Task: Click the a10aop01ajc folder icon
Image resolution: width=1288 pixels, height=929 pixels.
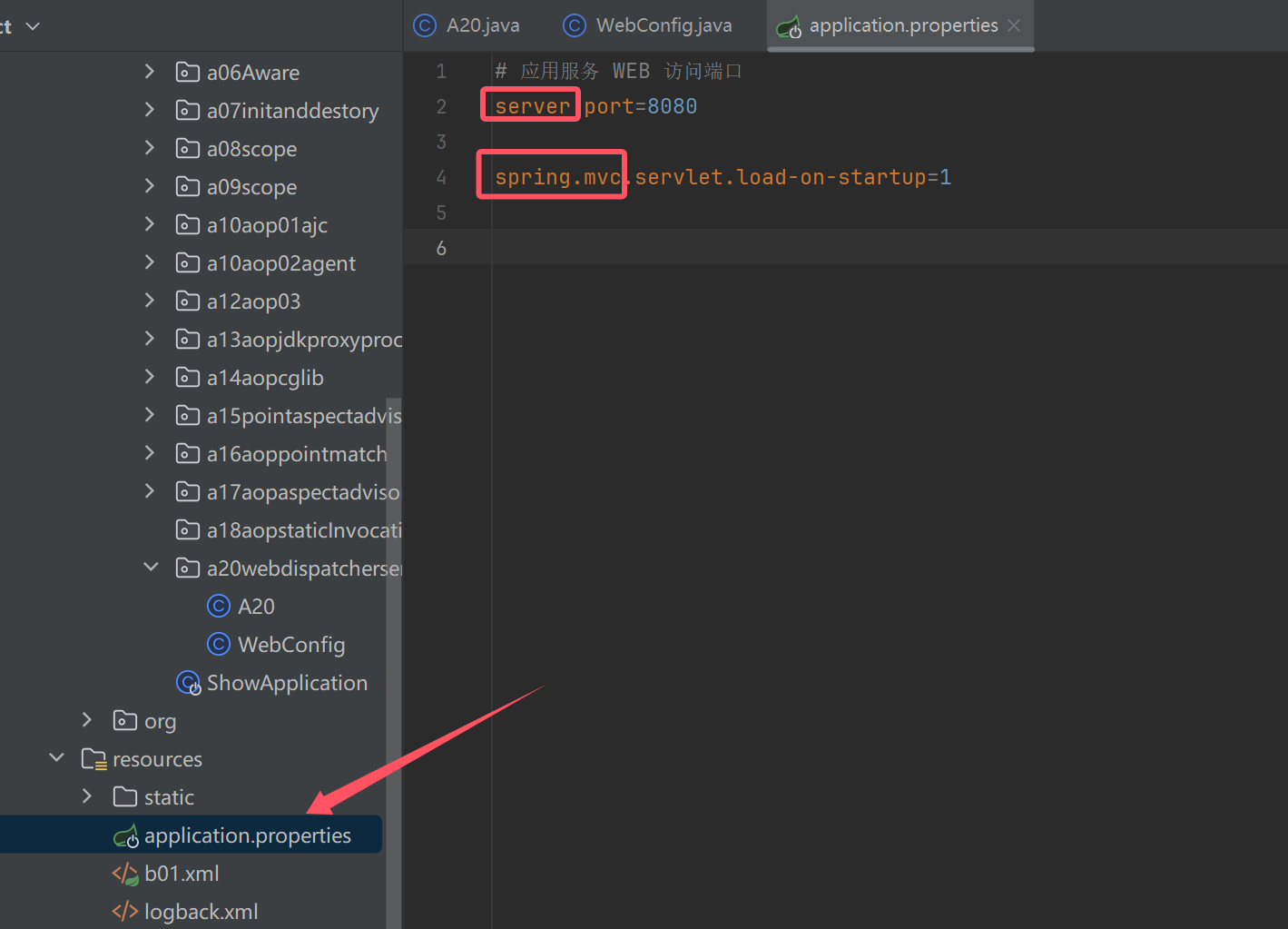Action: (x=188, y=224)
